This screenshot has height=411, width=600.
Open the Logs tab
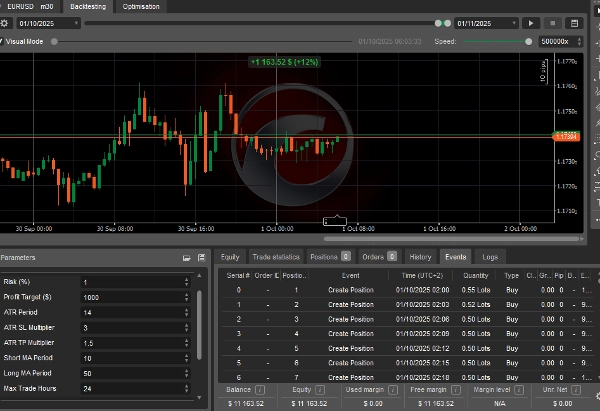coord(490,257)
